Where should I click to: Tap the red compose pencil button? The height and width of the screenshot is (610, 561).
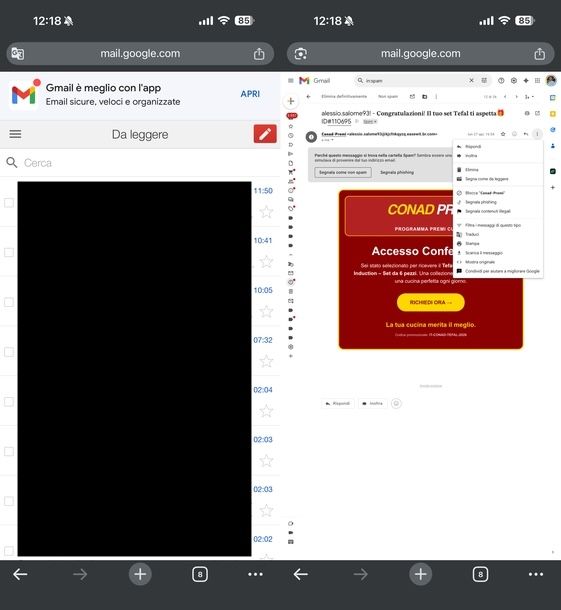[x=265, y=134]
